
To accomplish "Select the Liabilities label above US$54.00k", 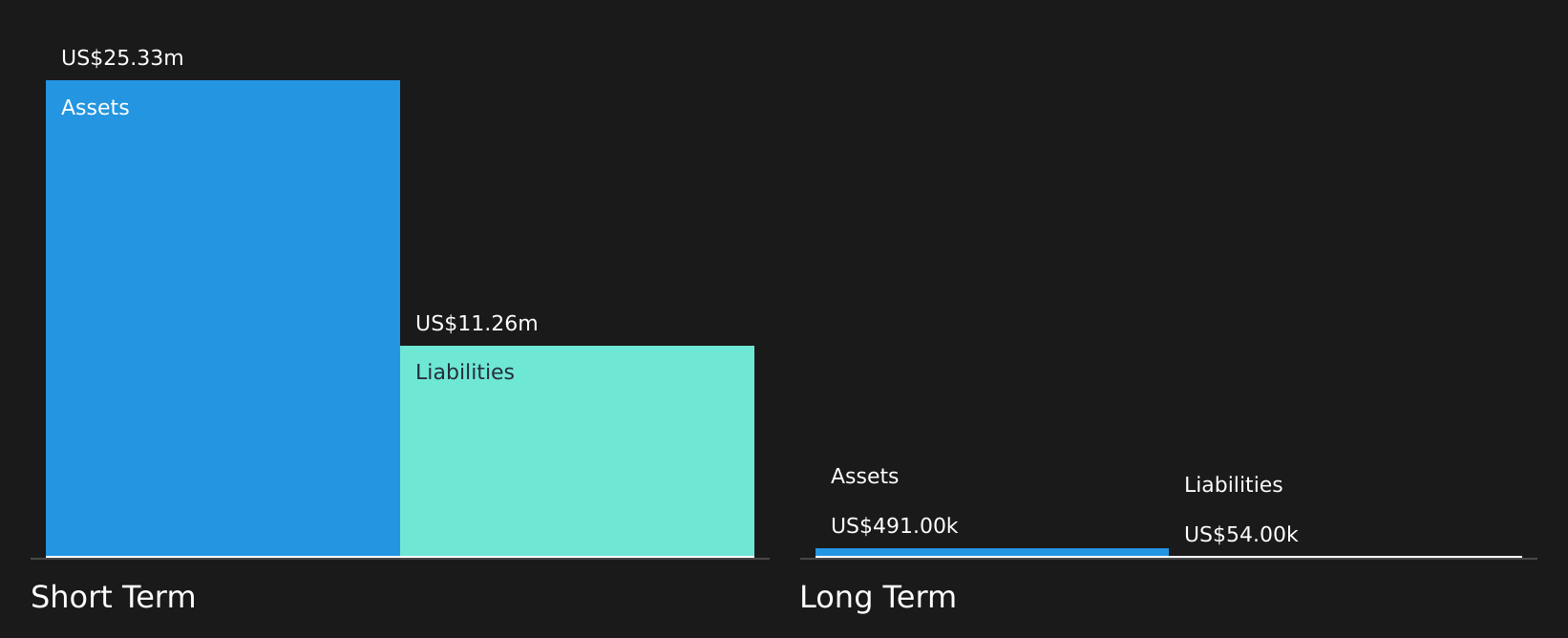I will click(1233, 485).
